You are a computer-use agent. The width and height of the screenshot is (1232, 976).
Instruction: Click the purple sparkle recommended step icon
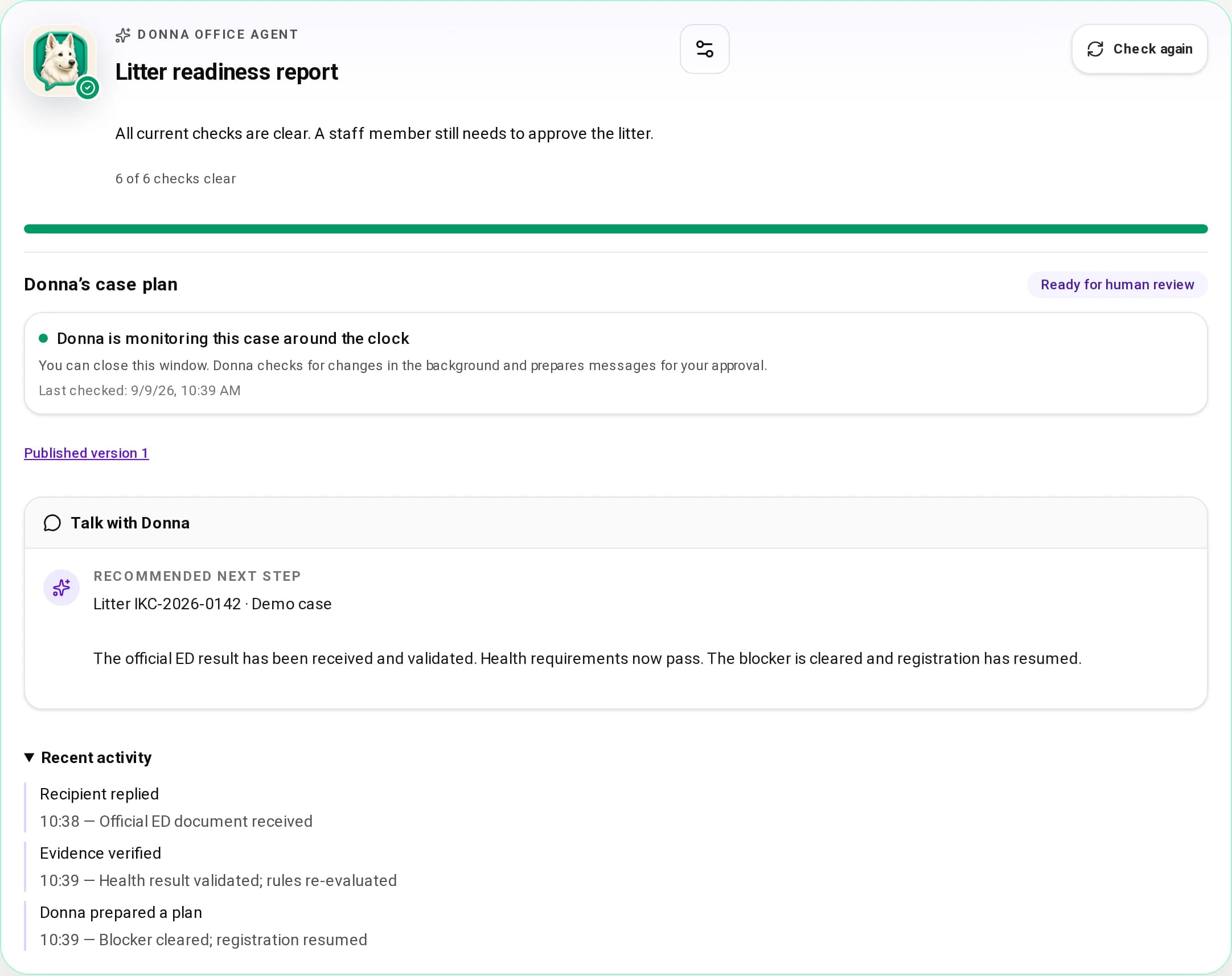(61, 588)
